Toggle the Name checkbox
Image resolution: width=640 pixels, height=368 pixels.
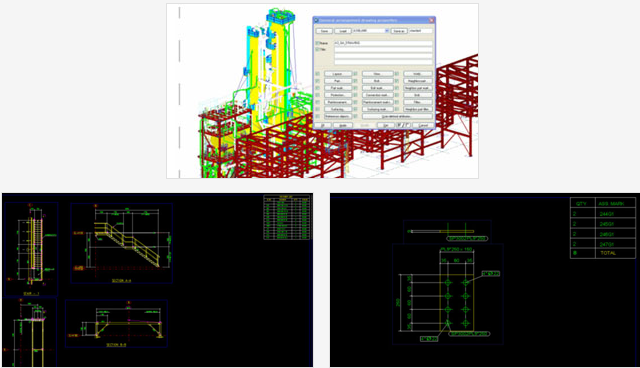pos(317,43)
